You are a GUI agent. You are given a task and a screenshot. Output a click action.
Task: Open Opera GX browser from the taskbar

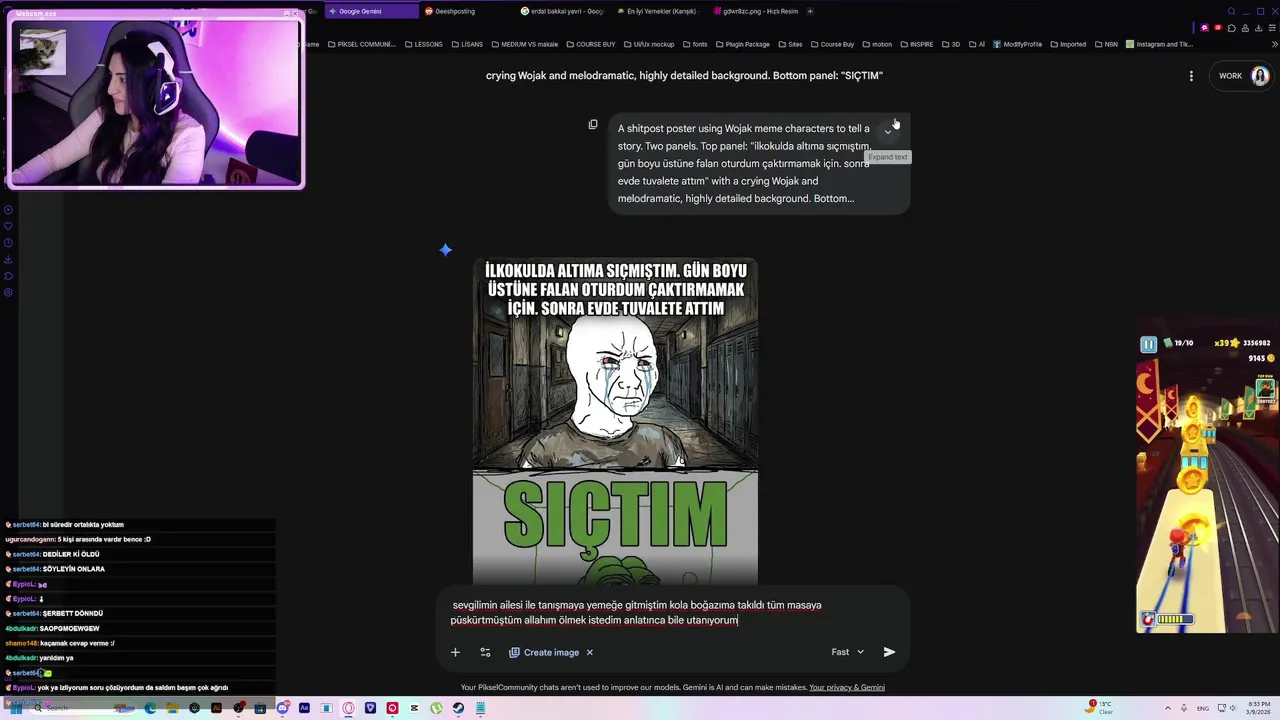(x=348, y=708)
